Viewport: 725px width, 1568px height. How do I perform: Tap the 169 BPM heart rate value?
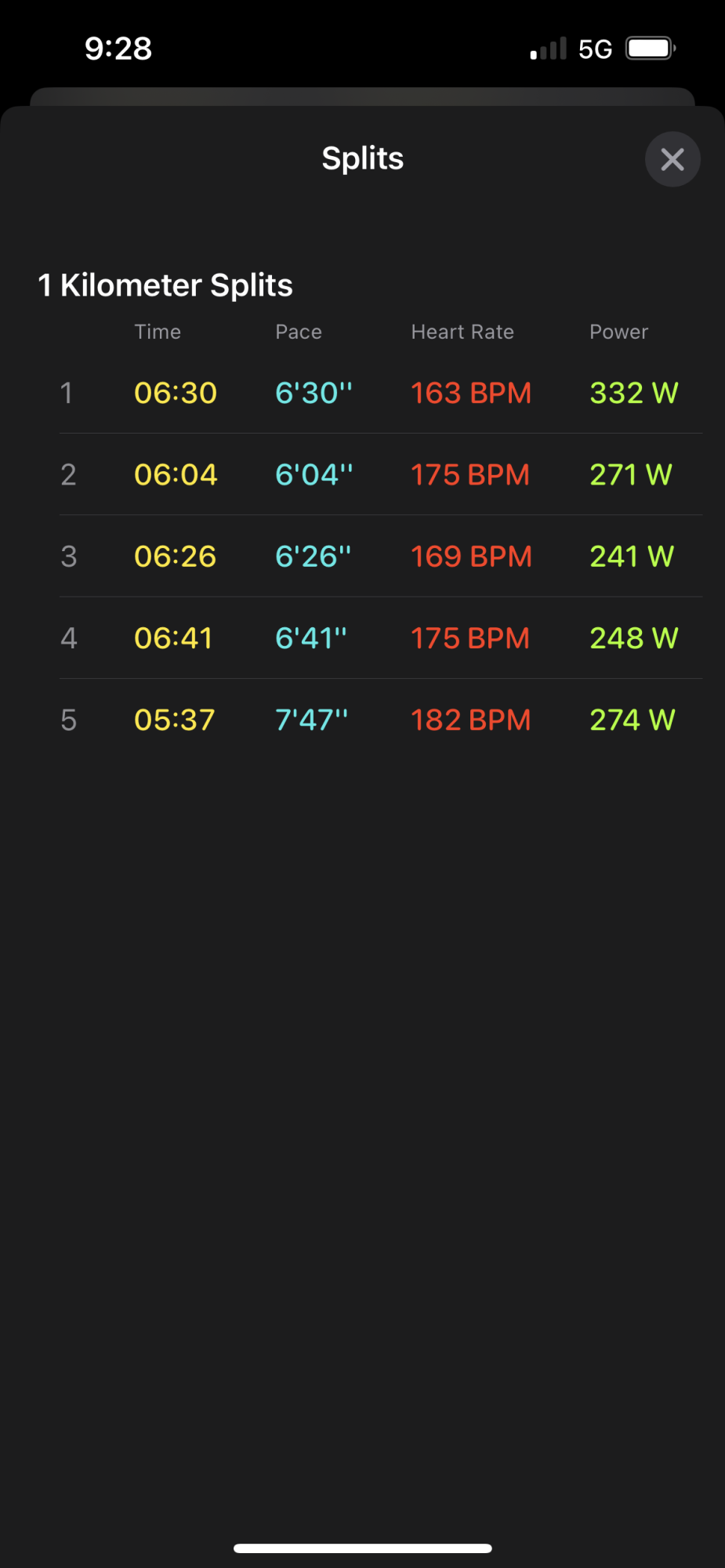tap(471, 556)
